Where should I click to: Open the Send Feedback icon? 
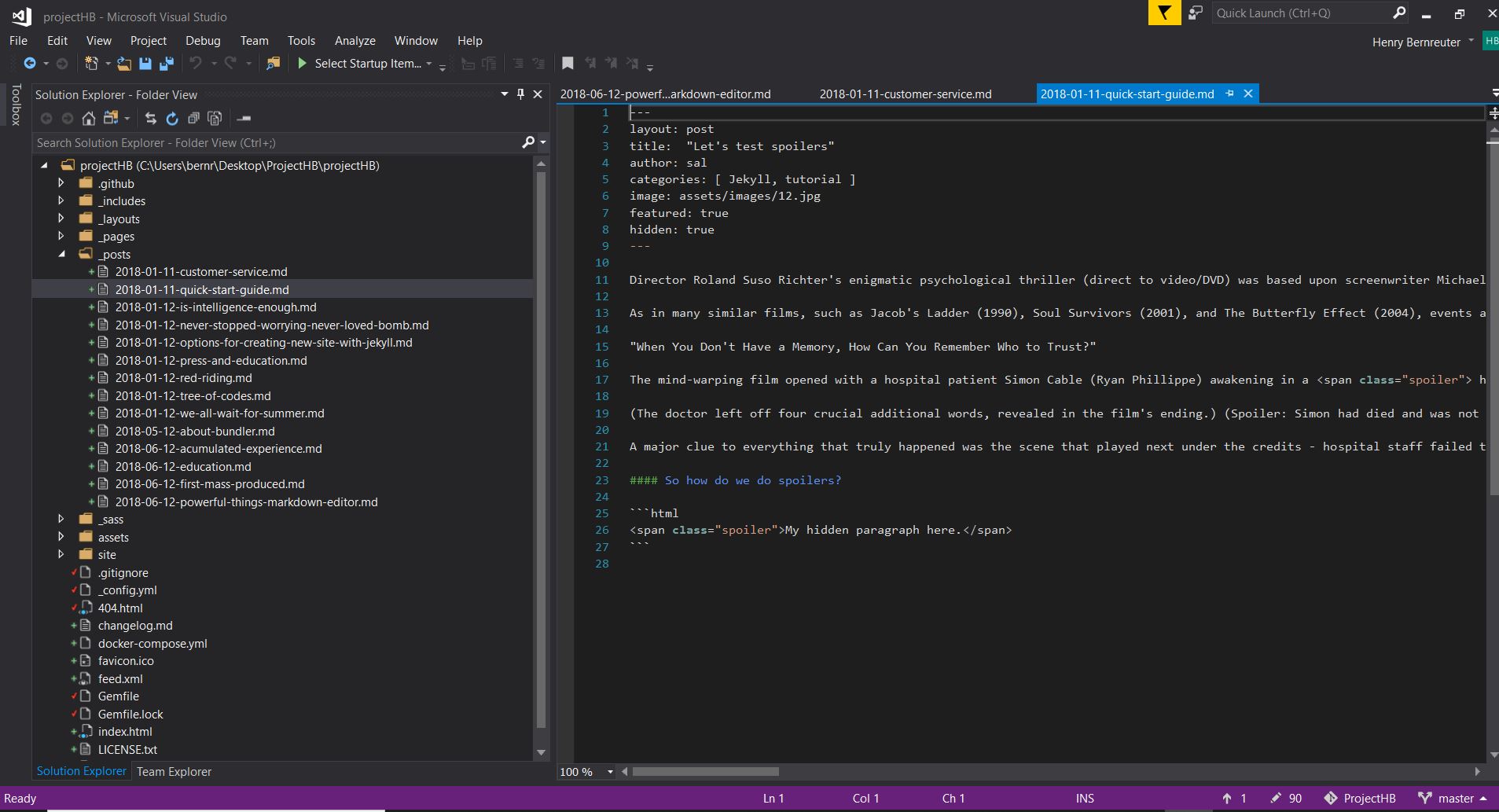(x=1196, y=13)
